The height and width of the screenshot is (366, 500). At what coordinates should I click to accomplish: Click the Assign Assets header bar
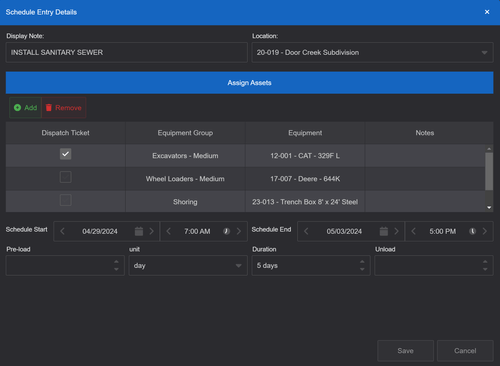coord(249,83)
